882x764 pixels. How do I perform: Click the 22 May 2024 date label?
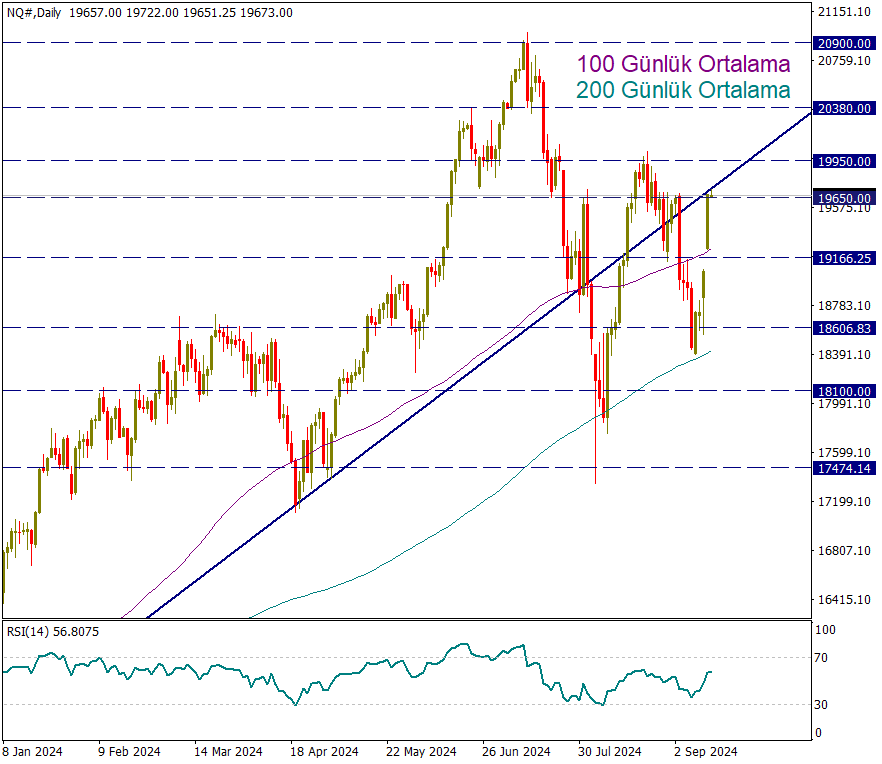[421, 752]
